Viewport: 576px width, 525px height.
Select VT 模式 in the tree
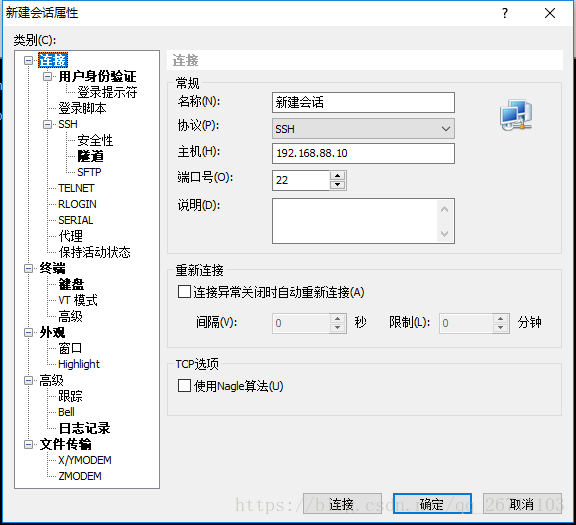point(78,300)
